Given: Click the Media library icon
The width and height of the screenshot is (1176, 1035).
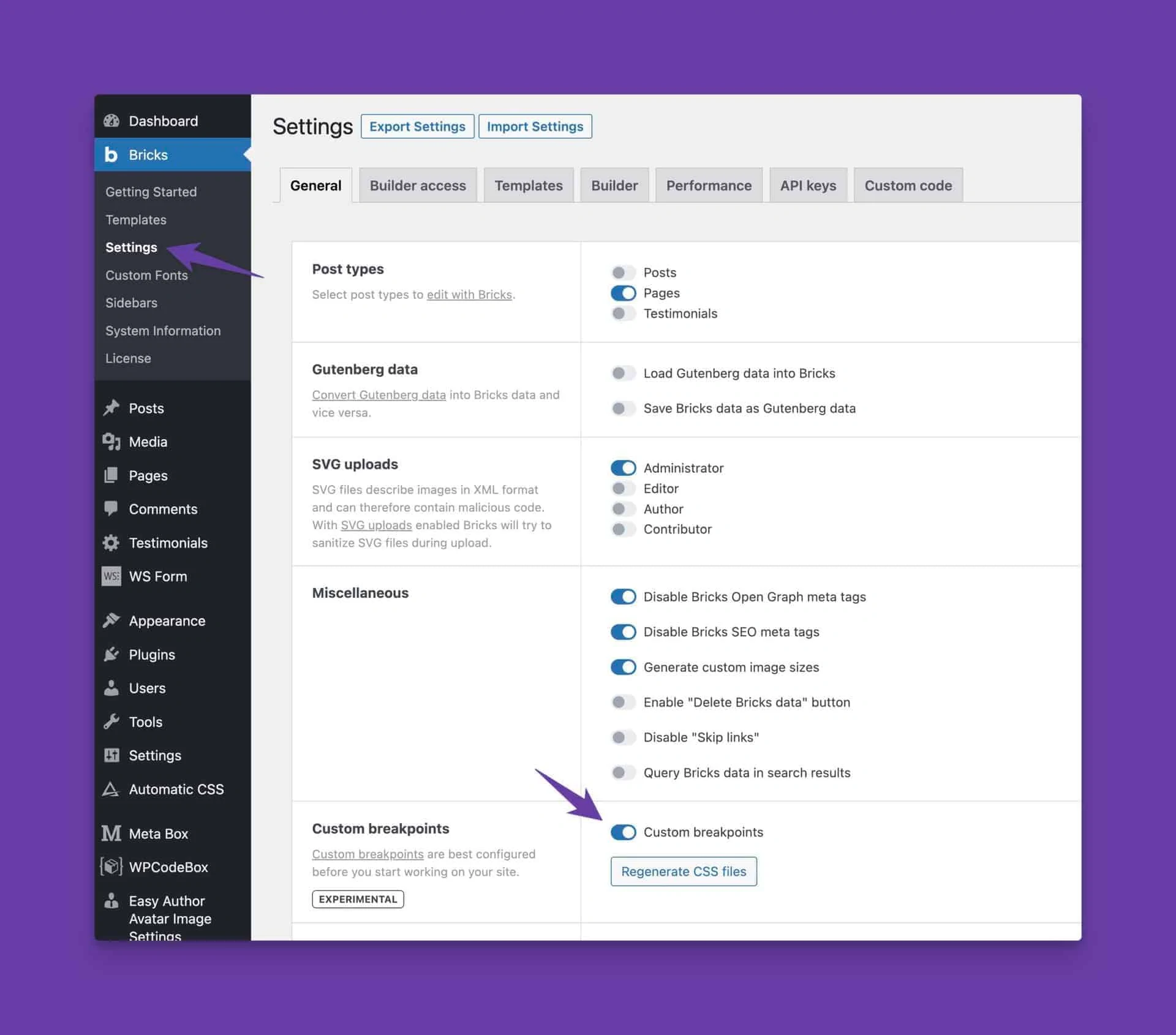Looking at the screenshot, I should pos(111,442).
